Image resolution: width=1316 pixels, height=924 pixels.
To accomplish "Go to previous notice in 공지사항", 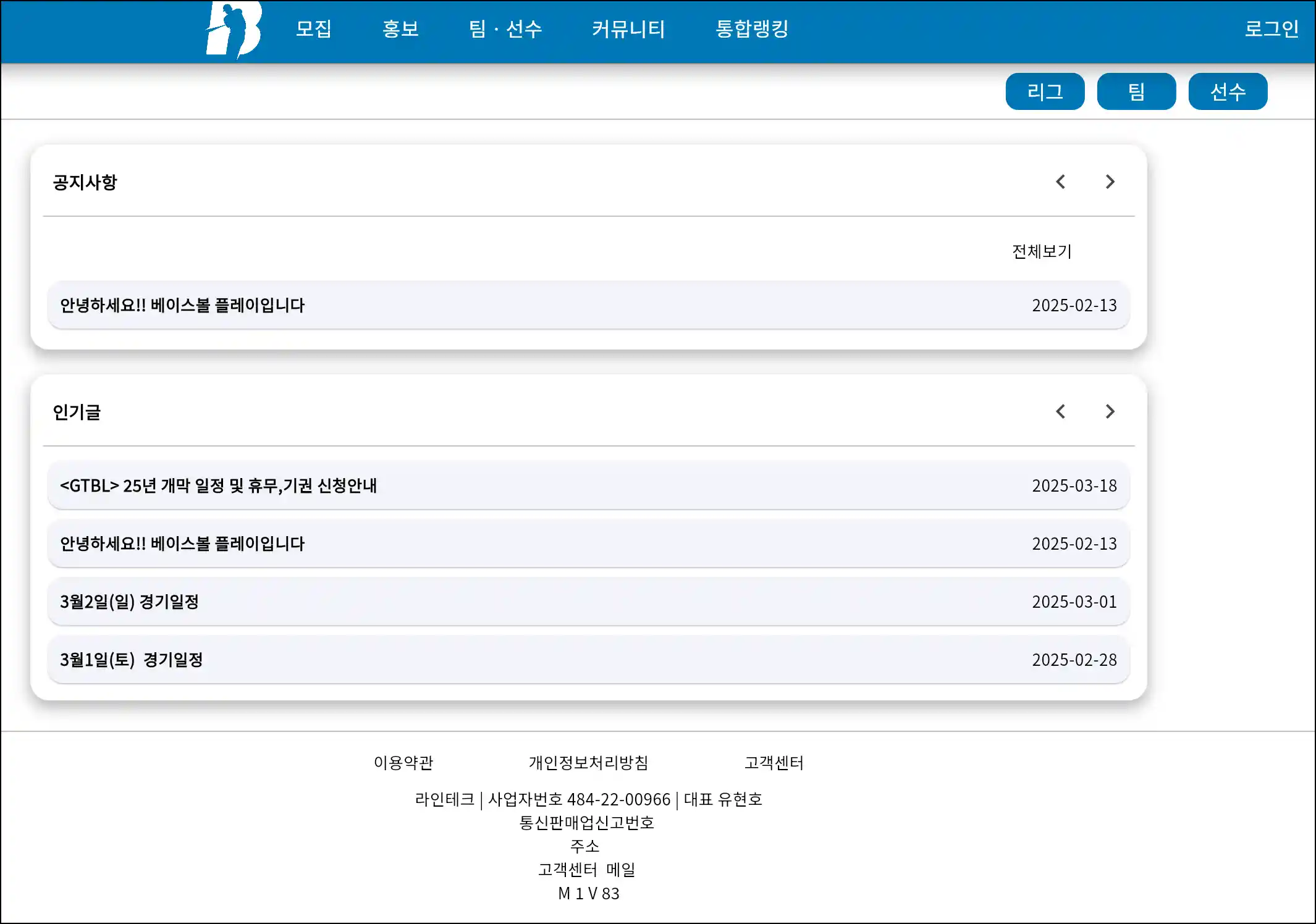I will pyautogui.click(x=1060, y=182).
